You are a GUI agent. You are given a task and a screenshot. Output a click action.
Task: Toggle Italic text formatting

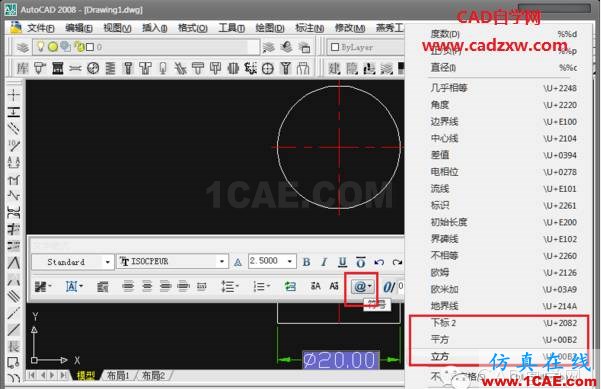coord(324,262)
